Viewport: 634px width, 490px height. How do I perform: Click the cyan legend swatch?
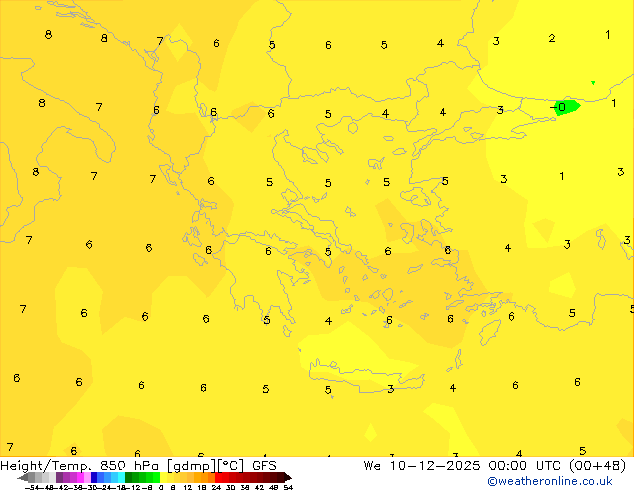(x=121, y=477)
